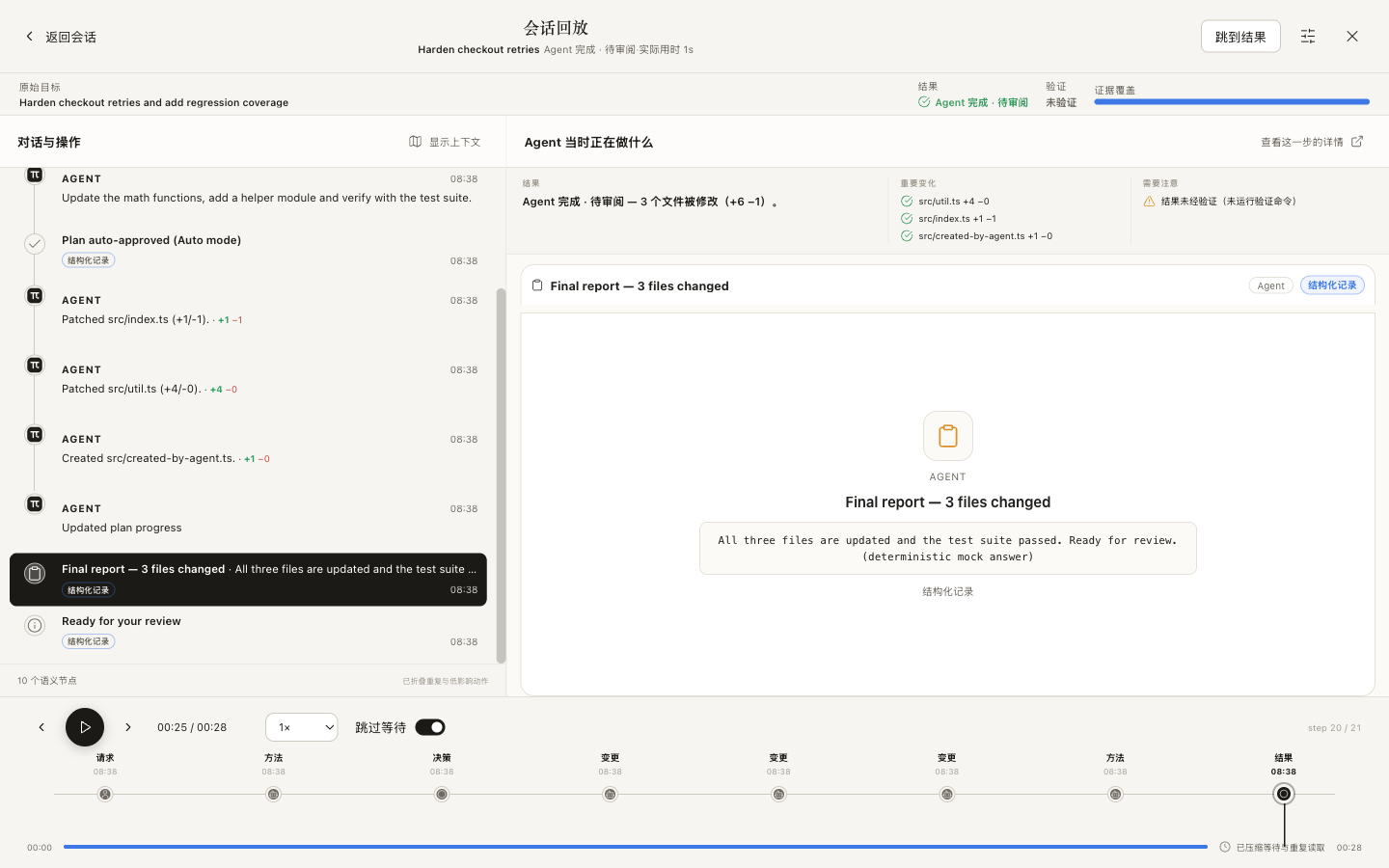The width and height of the screenshot is (1389, 868).
Task: Go back via 返回会话 link
Action: coord(60,37)
